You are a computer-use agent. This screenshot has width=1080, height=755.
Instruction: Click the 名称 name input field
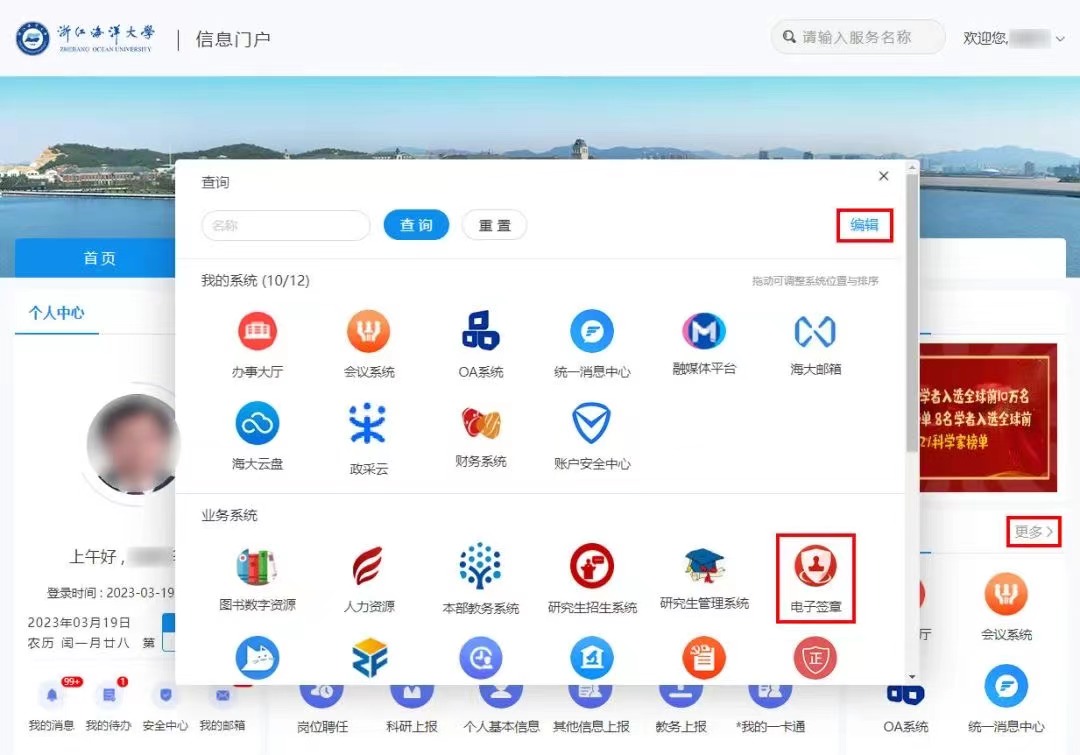pyautogui.click(x=285, y=225)
